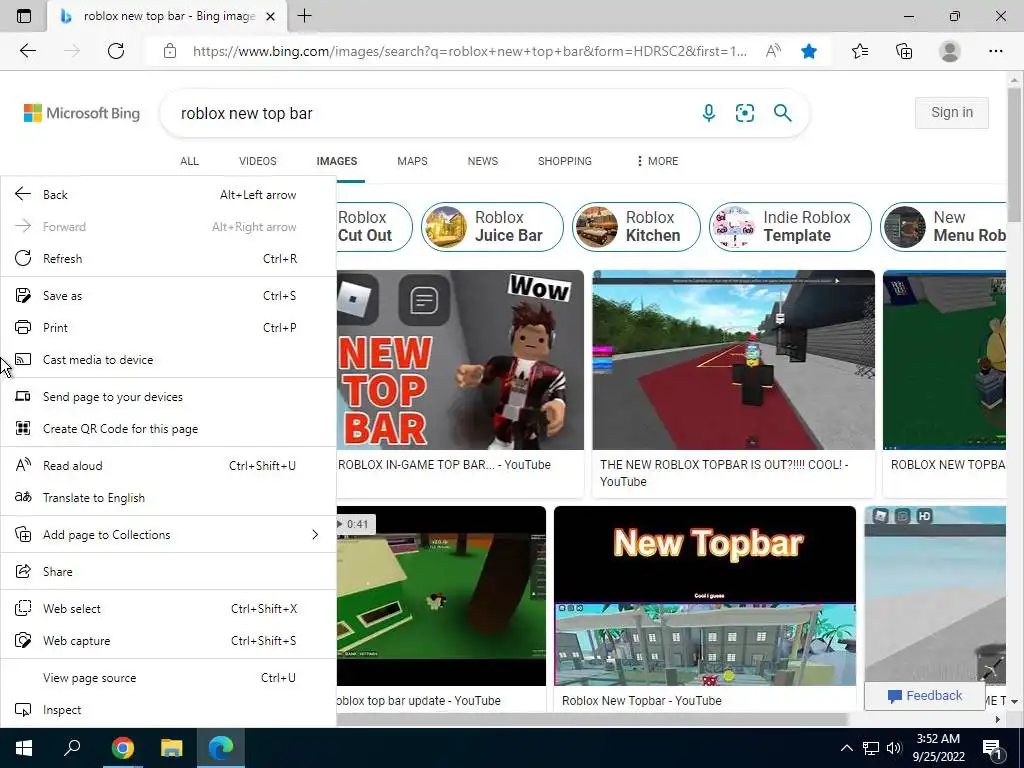Switch to the ALL tab
Screen dimensions: 1024x768
(189, 161)
